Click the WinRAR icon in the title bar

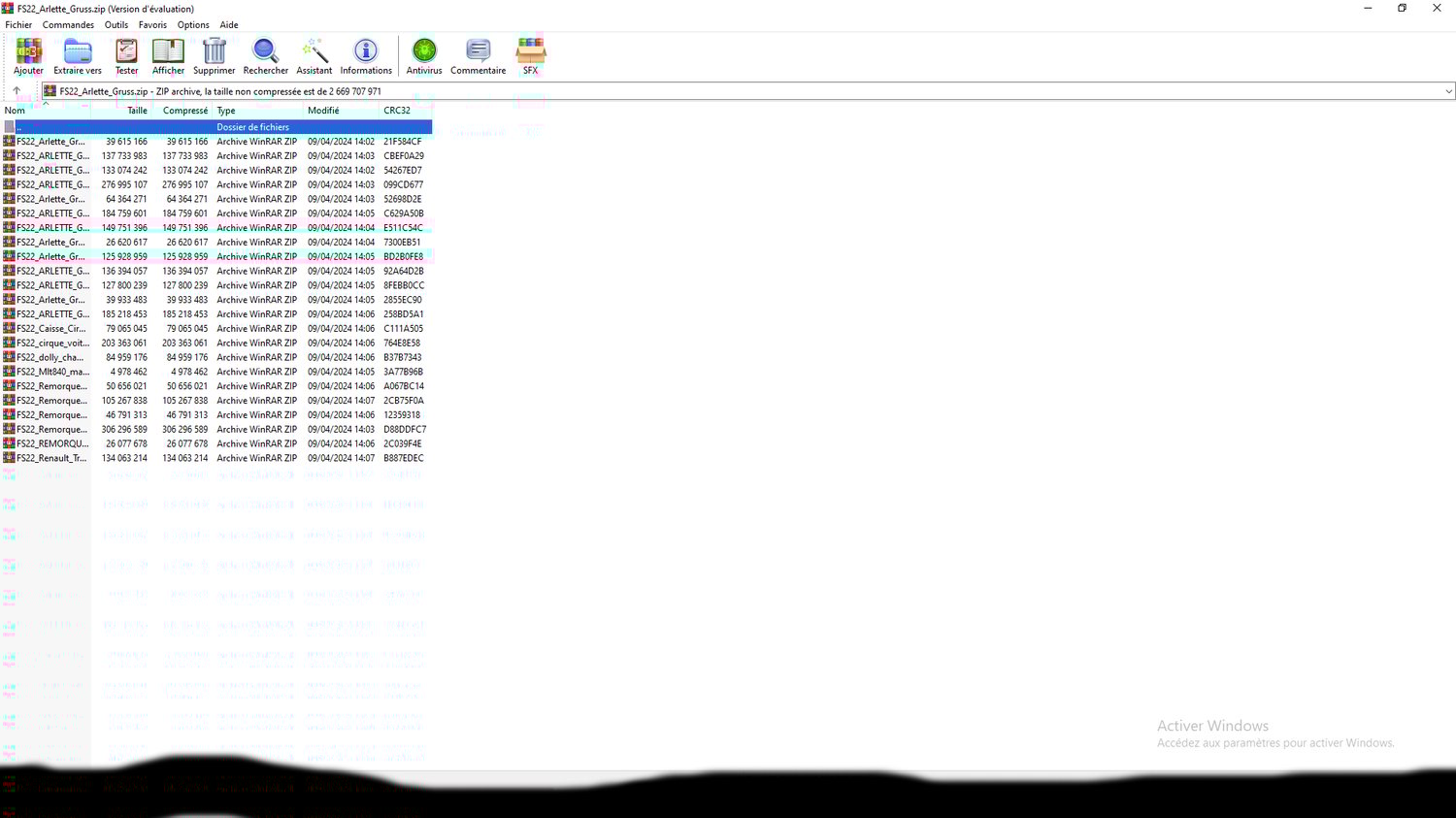[8, 8]
